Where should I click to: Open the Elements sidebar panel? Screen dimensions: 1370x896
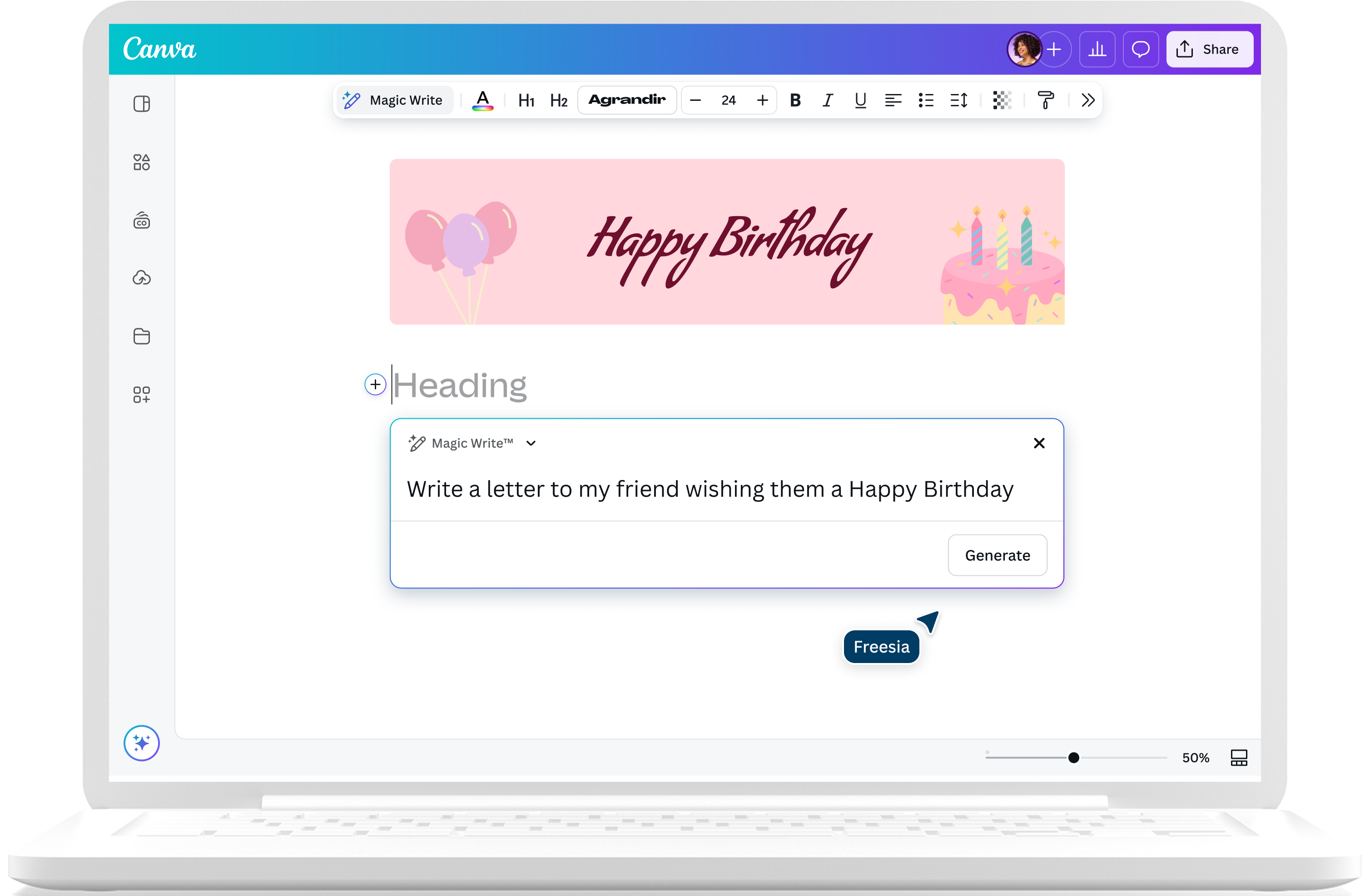pyautogui.click(x=142, y=162)
